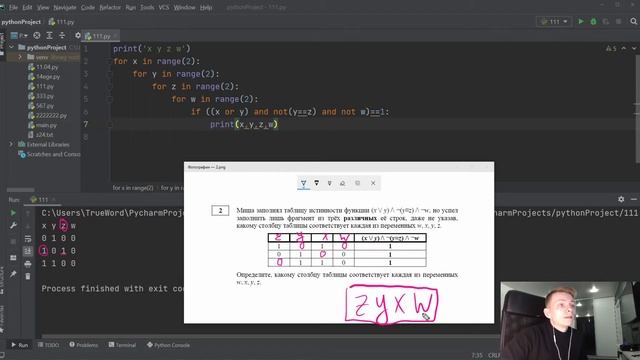Print the console output
This screenshot has height=360, width=640.
point(28,264)
